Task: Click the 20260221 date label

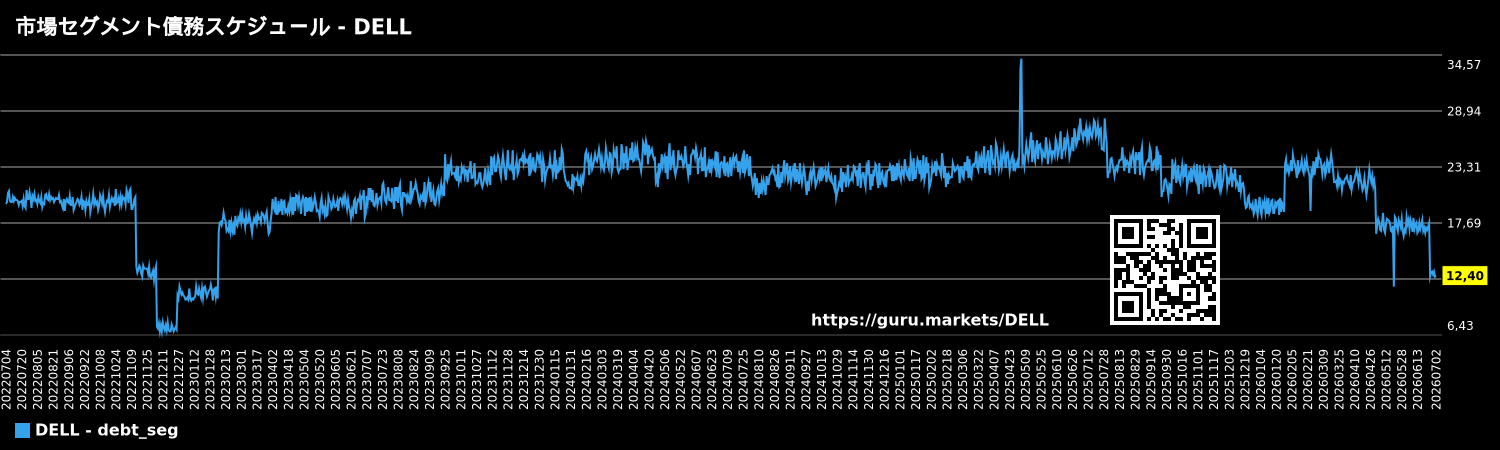Action: [1307, 378]
